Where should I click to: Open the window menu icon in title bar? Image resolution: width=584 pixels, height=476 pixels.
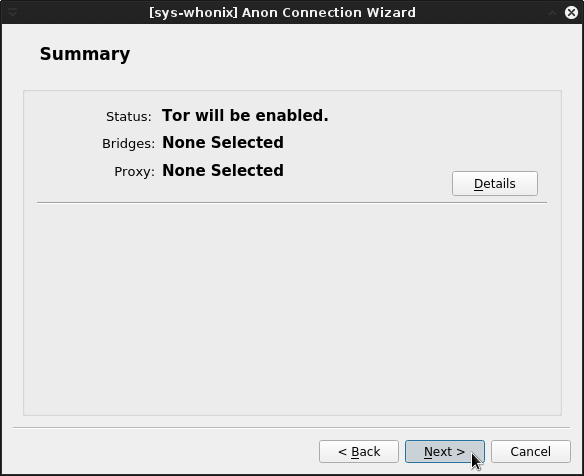click(x=12, y=13)
